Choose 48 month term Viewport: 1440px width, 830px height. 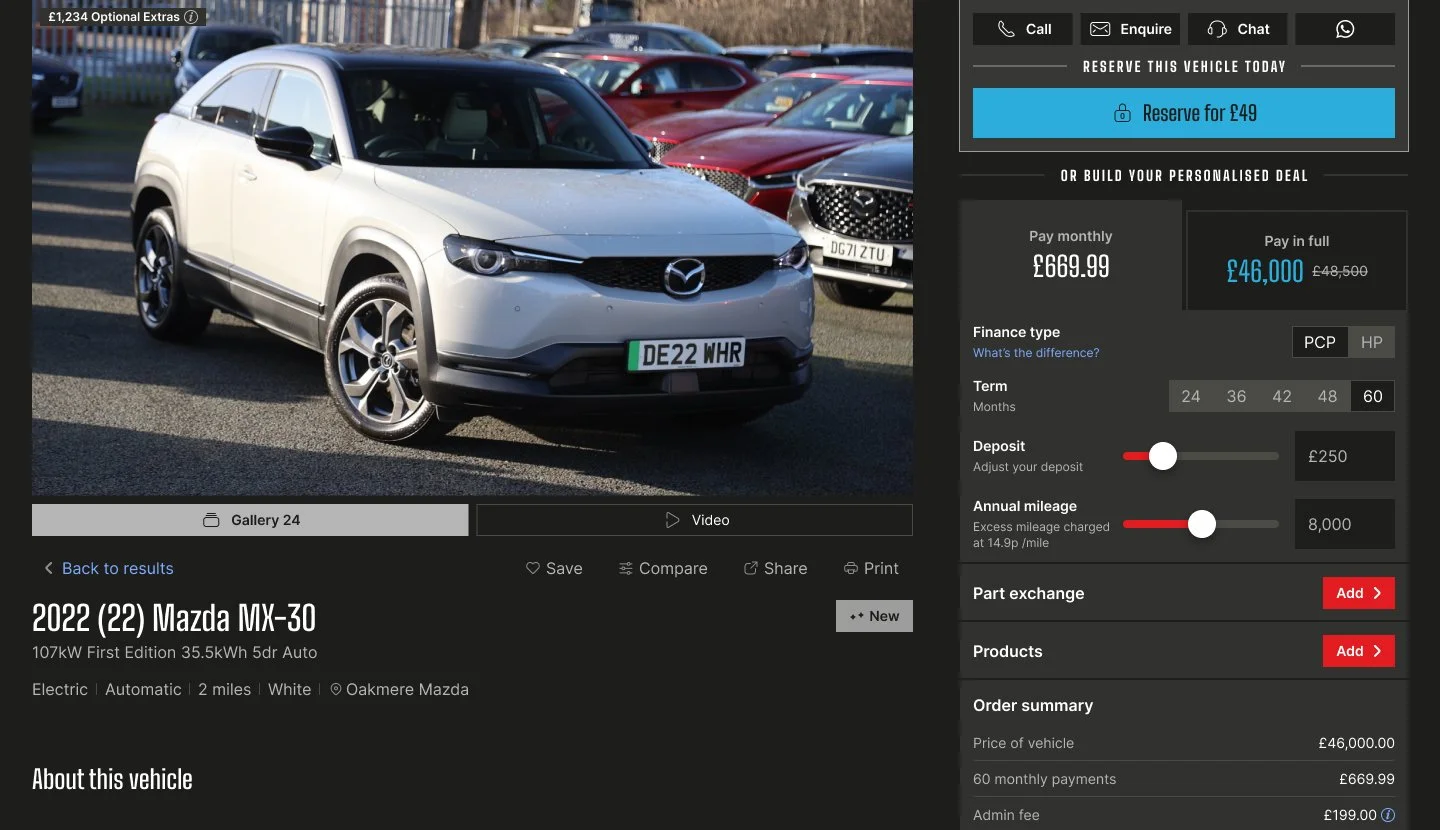tap(1328, 396)
